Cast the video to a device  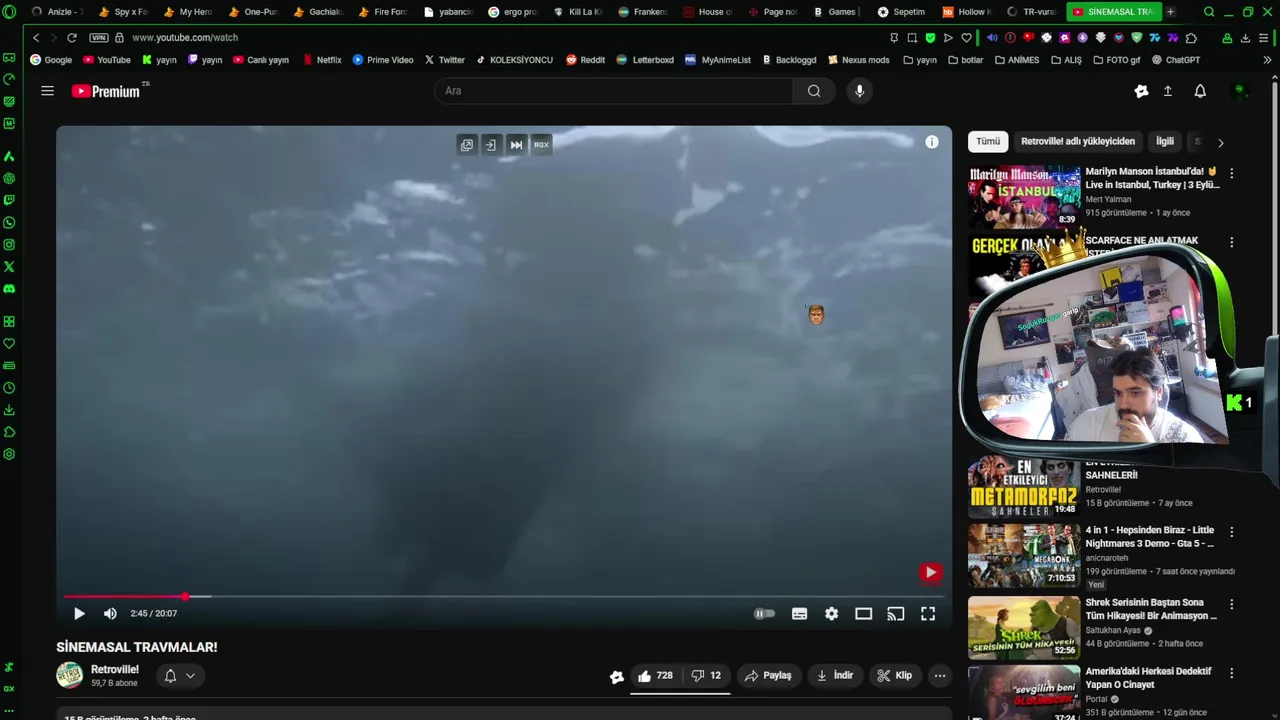pyautogui.click(x=896, y=614)
